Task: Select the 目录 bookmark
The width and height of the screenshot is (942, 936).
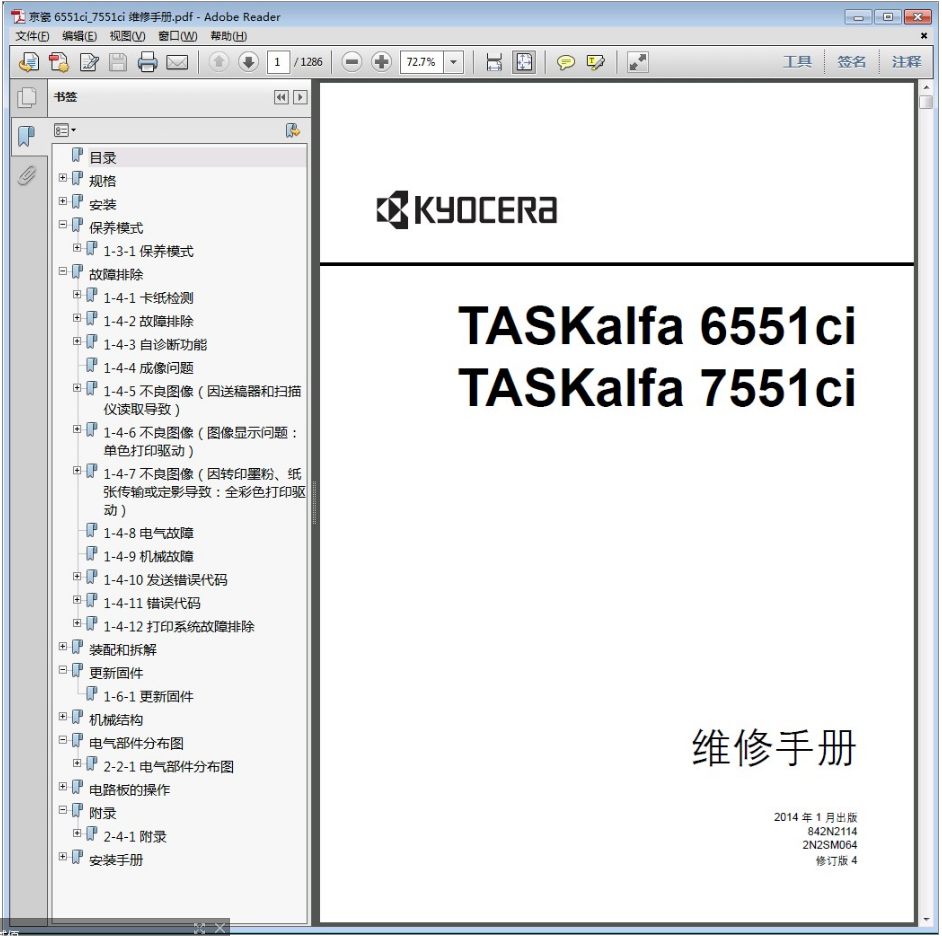Action: click(x=103, y=158)
